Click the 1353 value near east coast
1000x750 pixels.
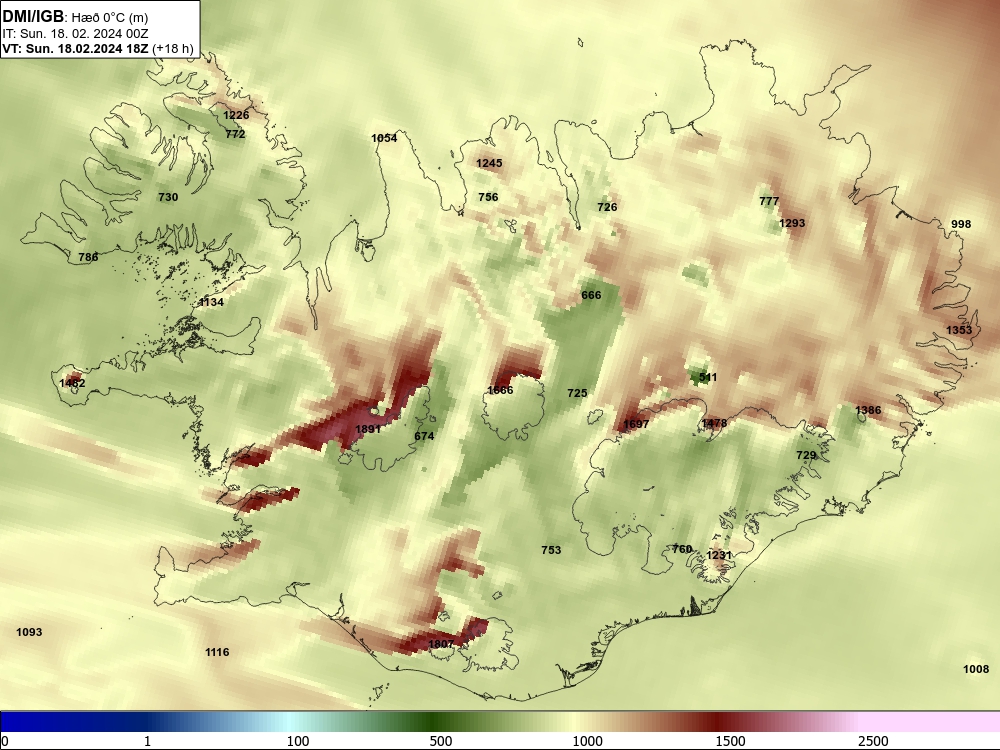pyautogui.click(x=959, y=330)
